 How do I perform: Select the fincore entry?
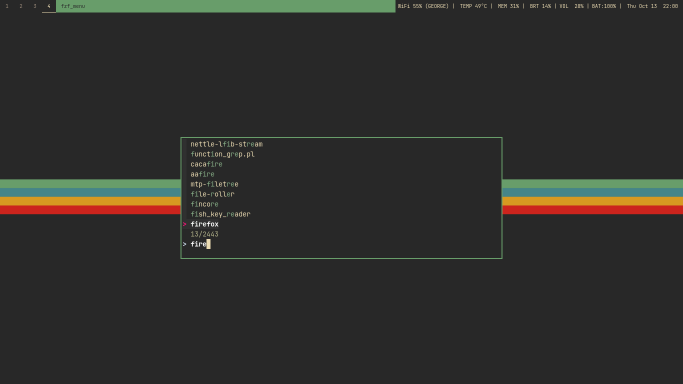click(204, 204)
